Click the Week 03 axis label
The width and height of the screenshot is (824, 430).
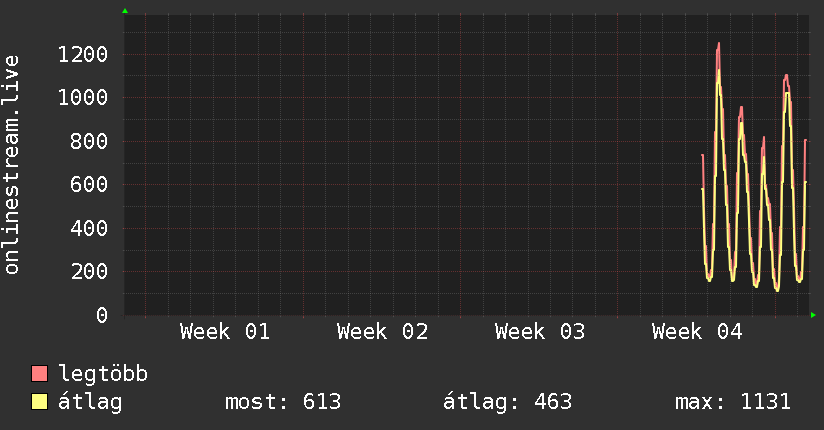coord(540,332)
